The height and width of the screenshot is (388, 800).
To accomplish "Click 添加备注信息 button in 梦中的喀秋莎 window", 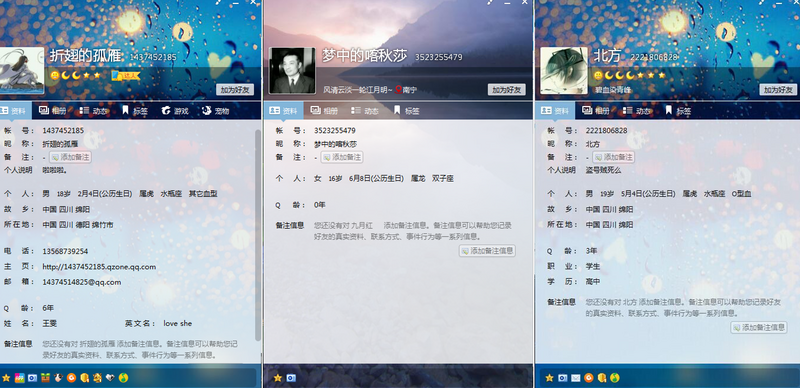I will (487, 251).
